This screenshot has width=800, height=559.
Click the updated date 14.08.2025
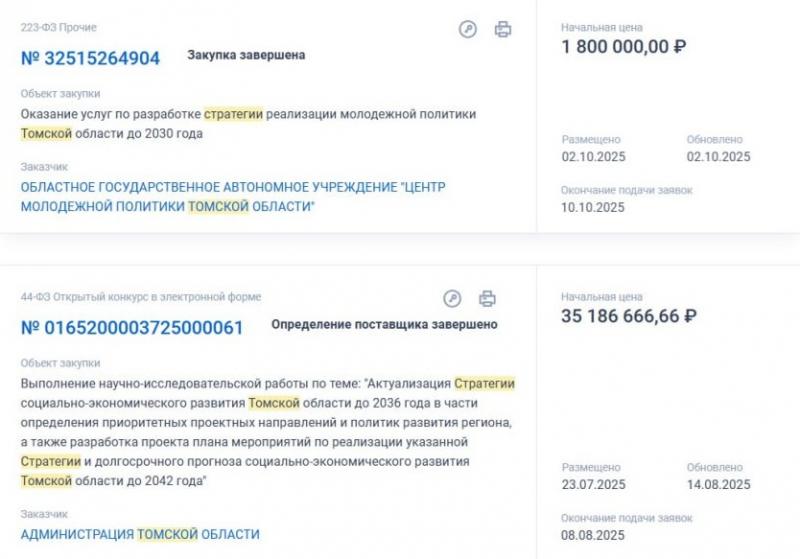(x=718, y=485)
